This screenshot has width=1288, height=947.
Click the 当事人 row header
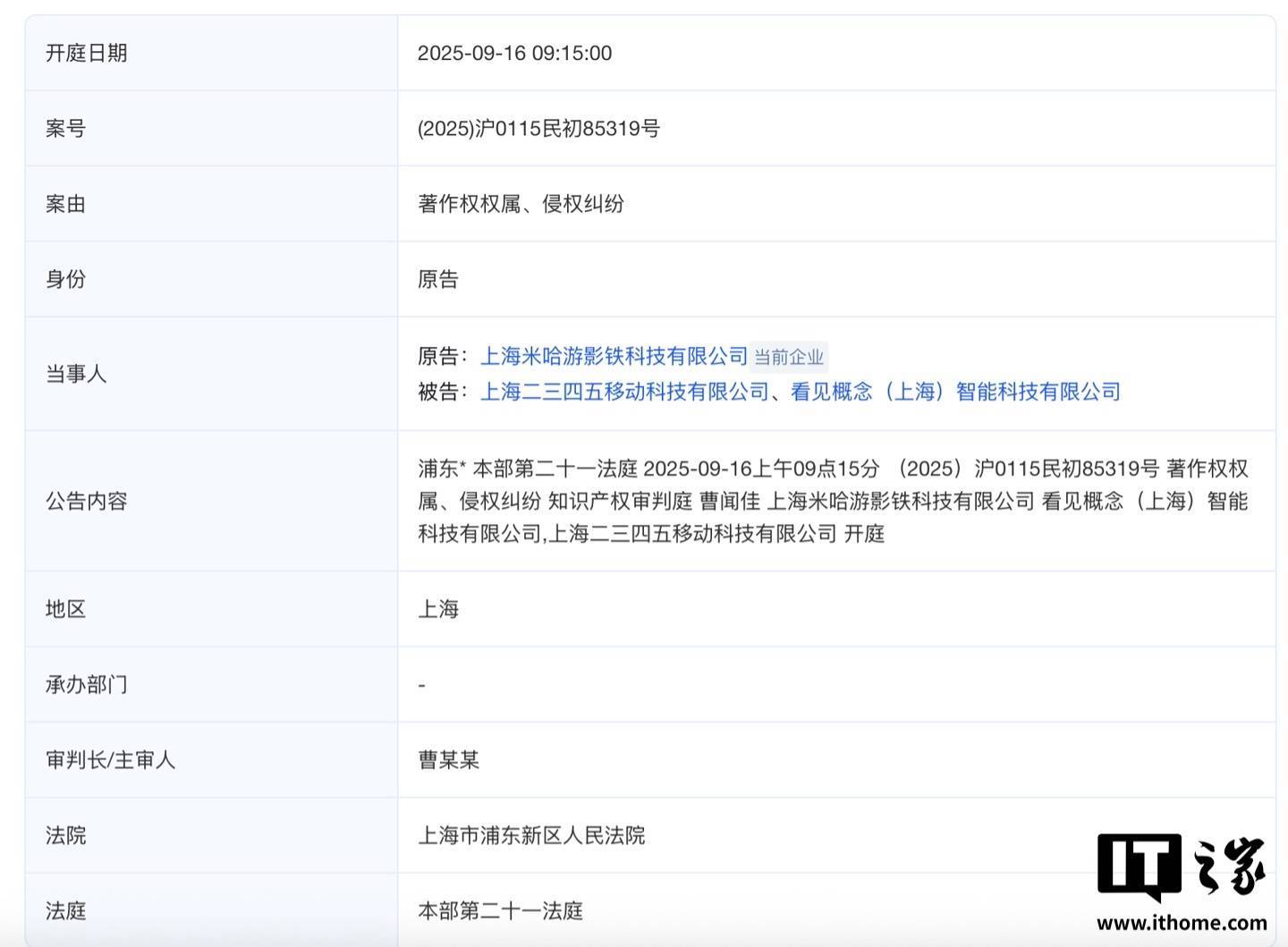tap(77, 374)
